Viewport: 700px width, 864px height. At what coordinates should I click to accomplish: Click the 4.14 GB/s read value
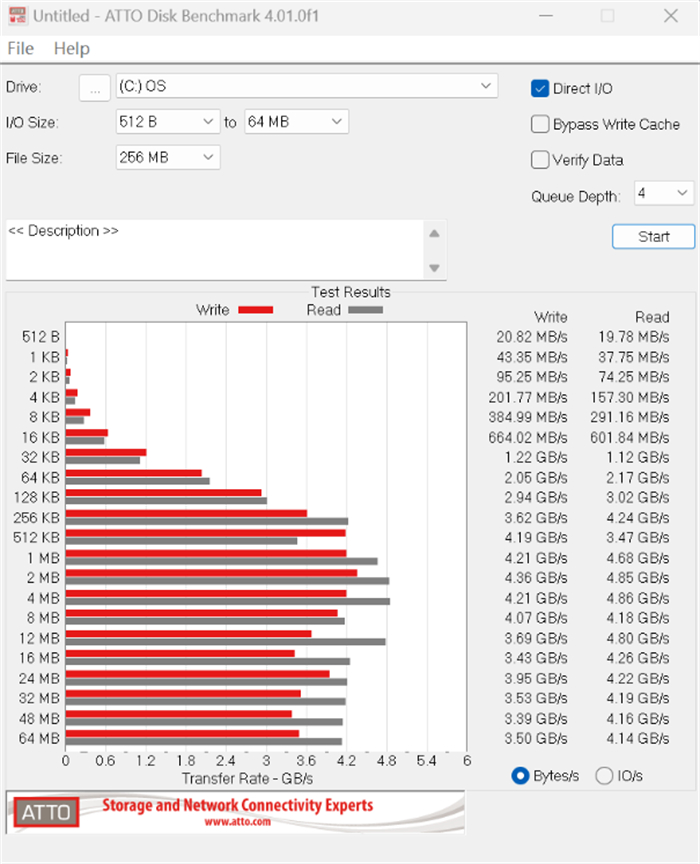(638, 738)
